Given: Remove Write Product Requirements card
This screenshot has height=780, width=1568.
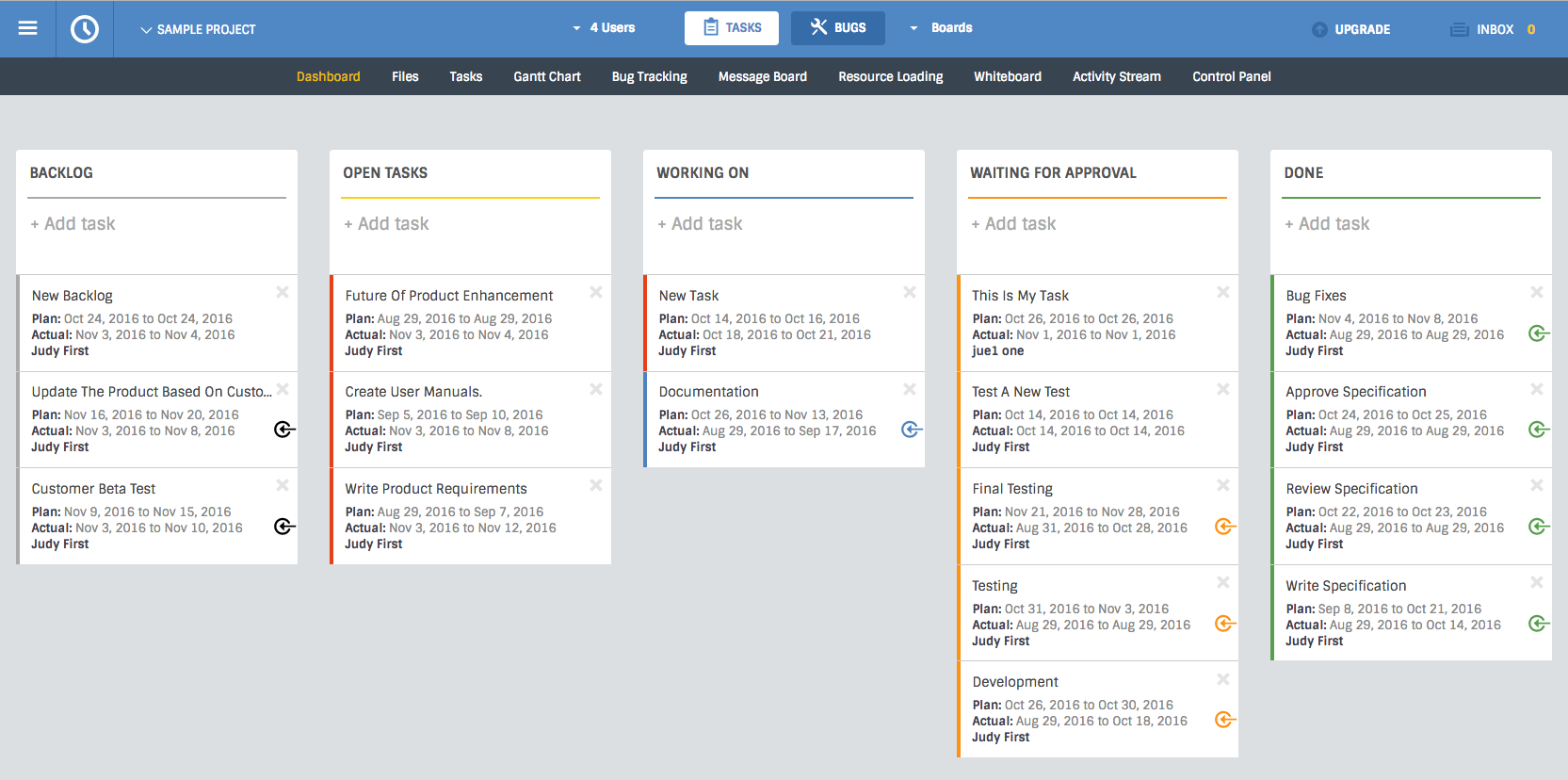Looking at the screenshot, I should (x=596, y=485).
